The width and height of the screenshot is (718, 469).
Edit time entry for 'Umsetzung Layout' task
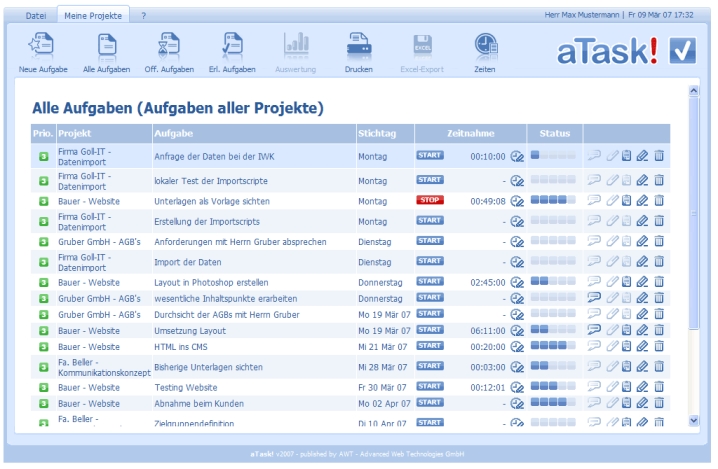pyautogui.click(x=517, y=330)
